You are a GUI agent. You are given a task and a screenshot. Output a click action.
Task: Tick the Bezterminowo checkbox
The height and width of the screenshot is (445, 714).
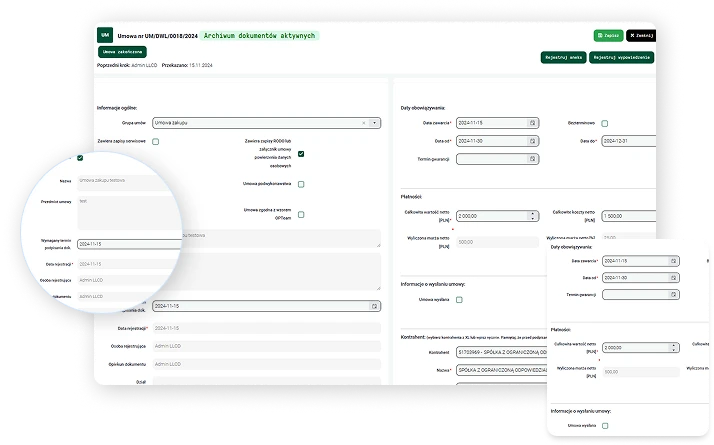coord(604,123)
